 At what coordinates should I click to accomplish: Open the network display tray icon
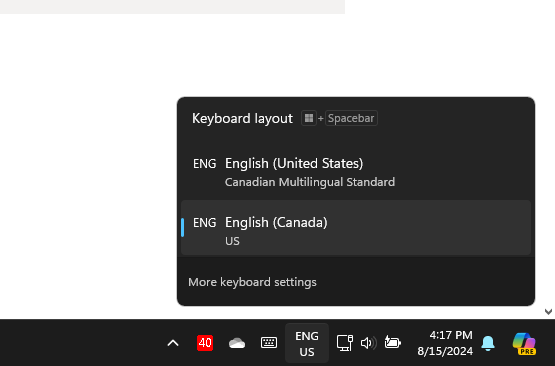(x=344, y=343)
